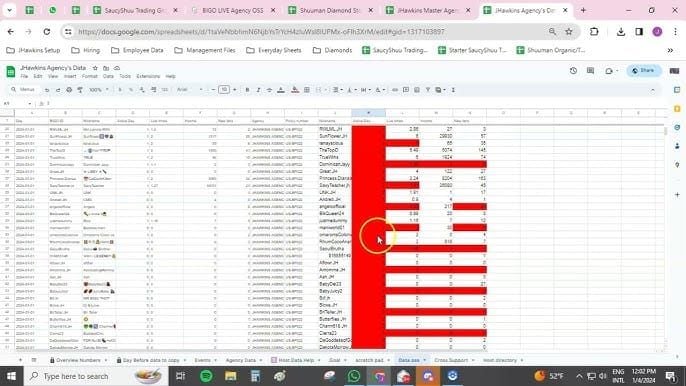Reload the page
The width and height of the screenshot is (686, 386).
46,32
